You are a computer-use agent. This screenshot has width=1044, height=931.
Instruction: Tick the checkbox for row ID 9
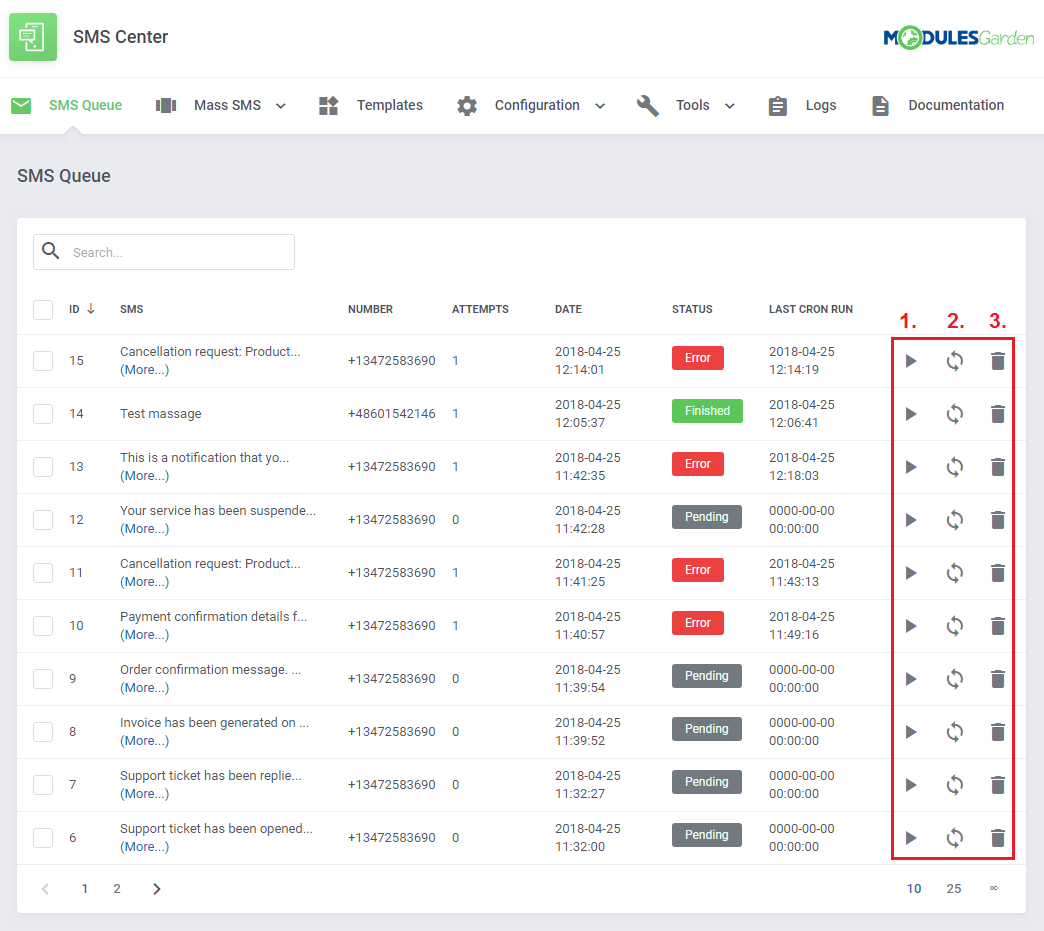click(x=43, y=679)
